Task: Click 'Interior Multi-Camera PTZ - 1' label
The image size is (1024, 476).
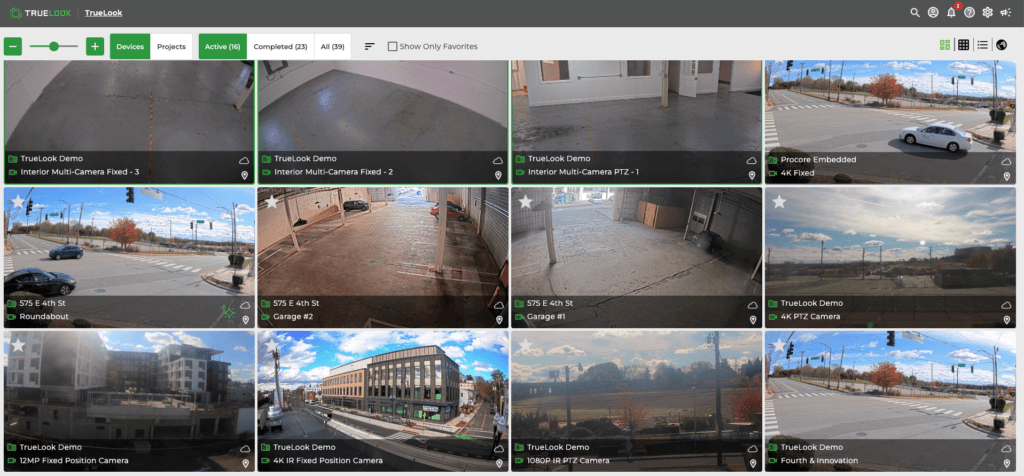Action: 583,172
